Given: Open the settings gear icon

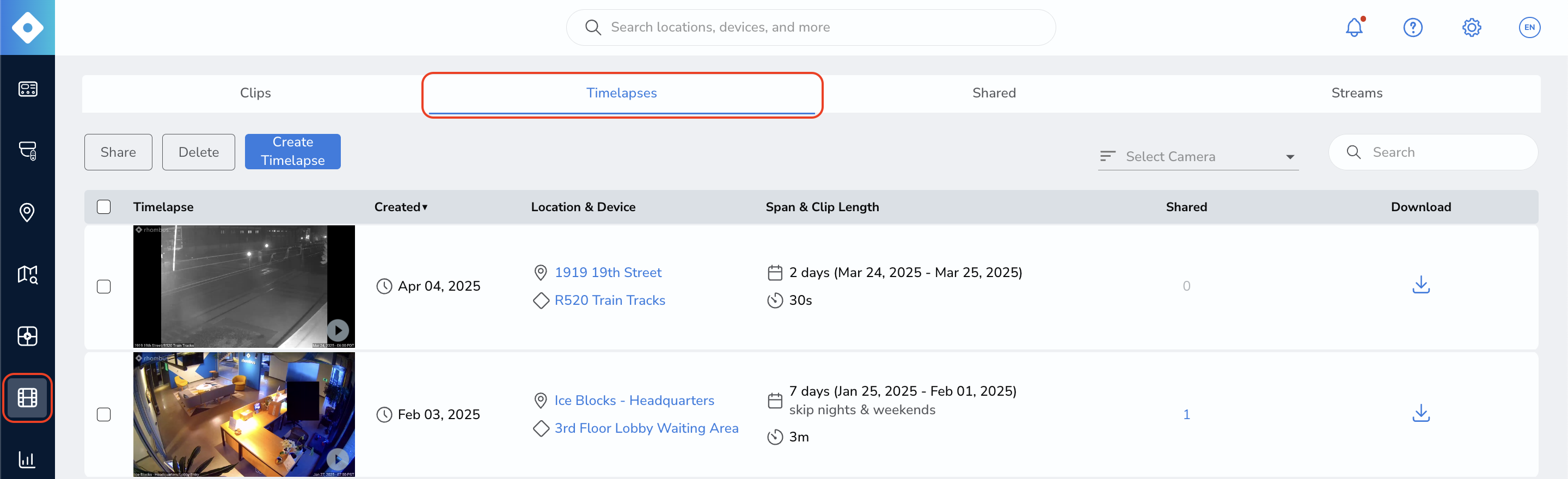Looking at the screenshot, I should click(1471, 27).
